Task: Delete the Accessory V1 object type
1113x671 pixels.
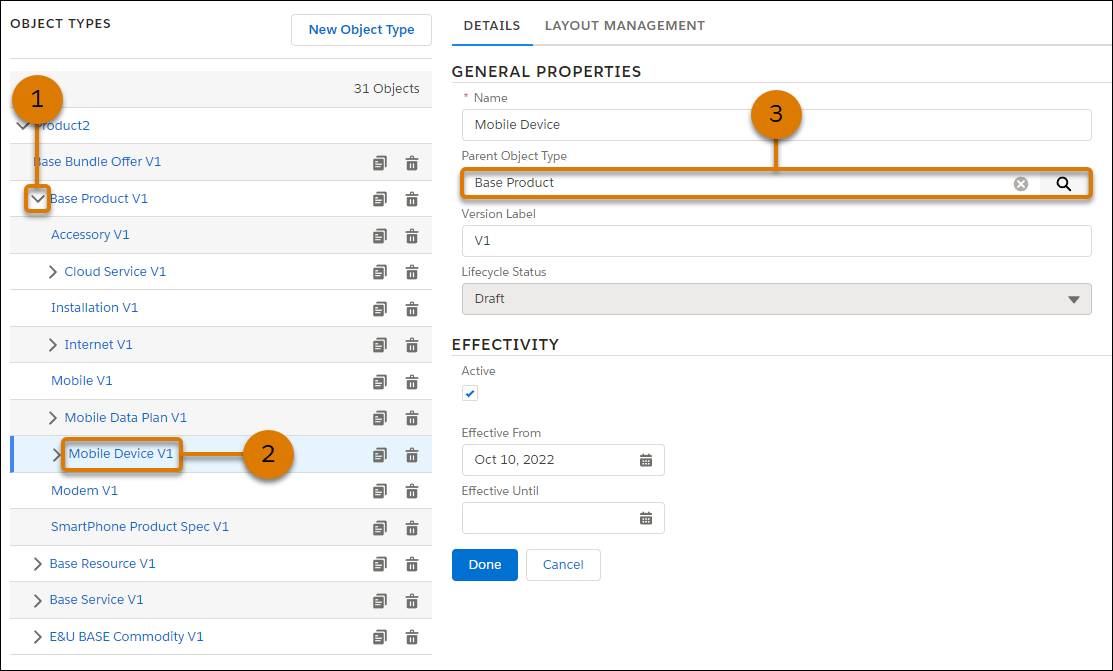Action: click(x=412, y=236)
